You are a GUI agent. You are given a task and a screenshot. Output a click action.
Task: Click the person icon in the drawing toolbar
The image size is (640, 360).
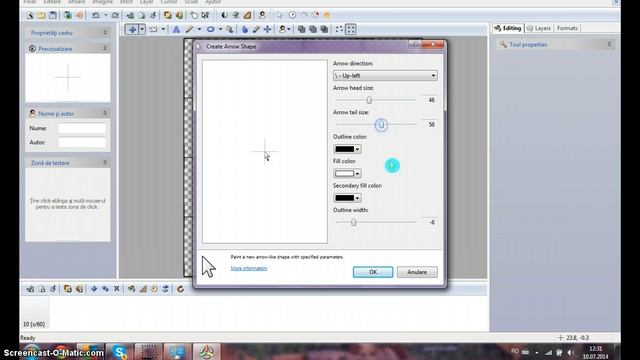(x=282, y=29)
